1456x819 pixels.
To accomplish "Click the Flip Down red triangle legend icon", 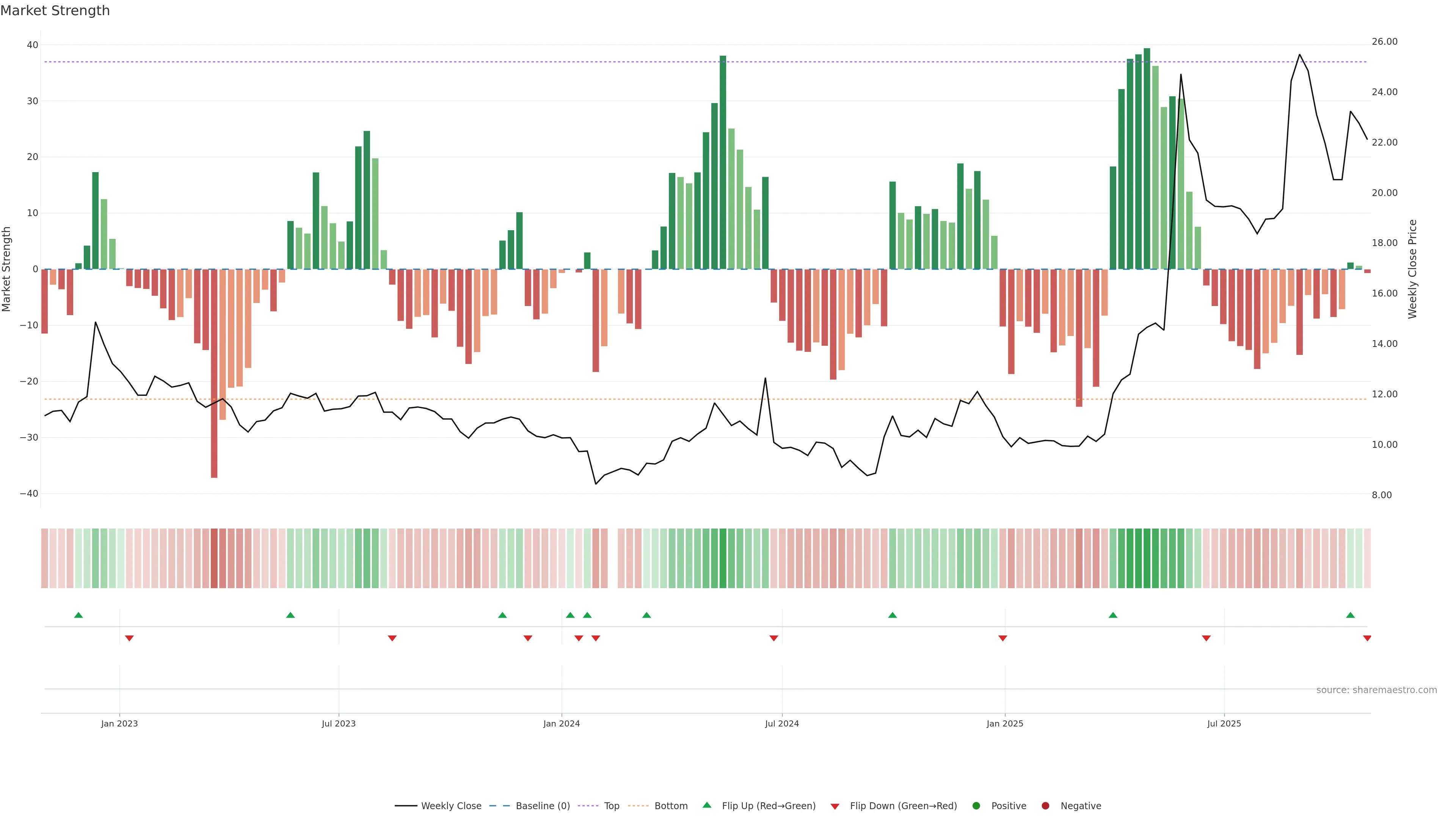I will coord(835,806).
